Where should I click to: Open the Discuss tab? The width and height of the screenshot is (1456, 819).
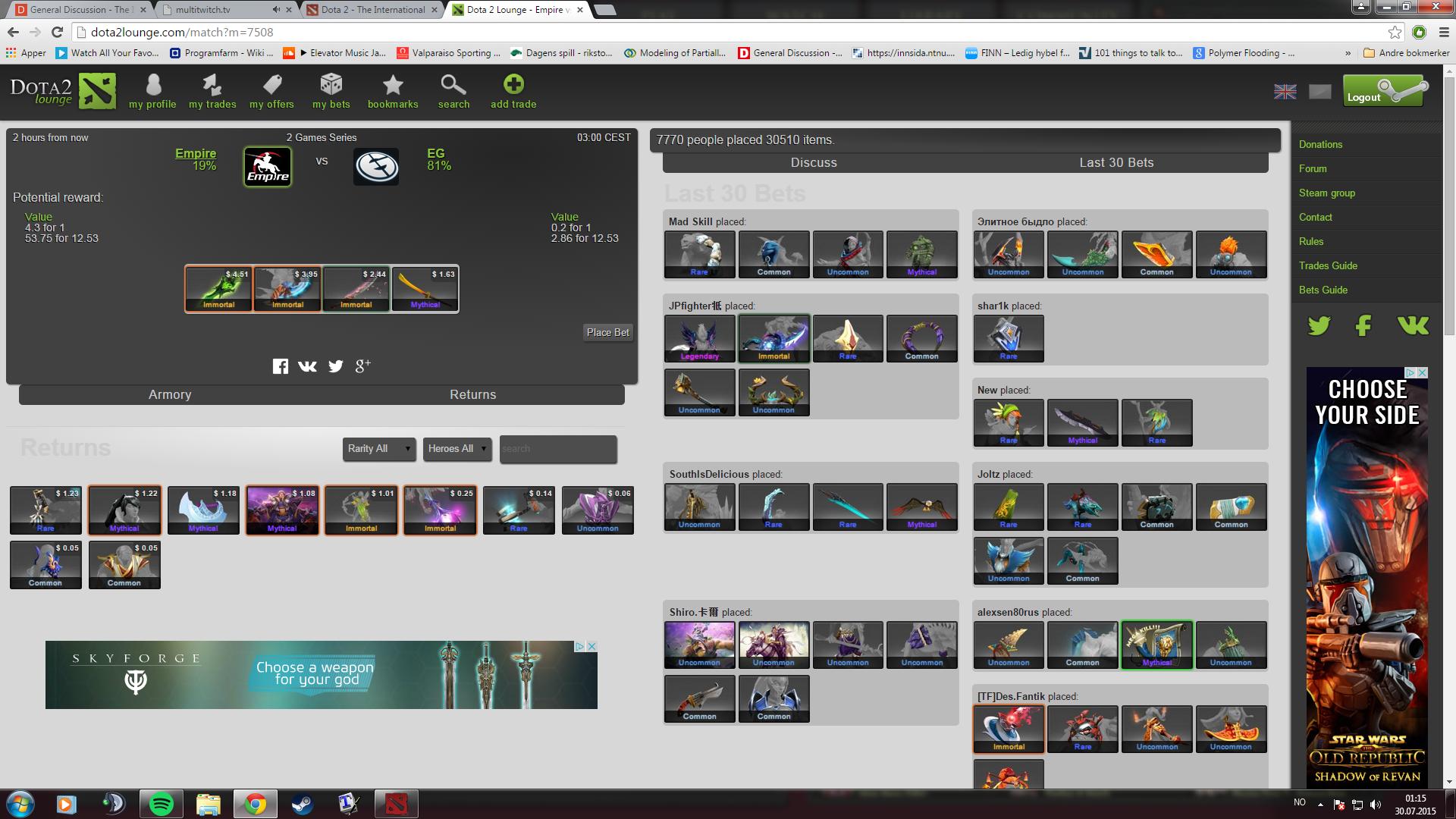pos(814,162)
